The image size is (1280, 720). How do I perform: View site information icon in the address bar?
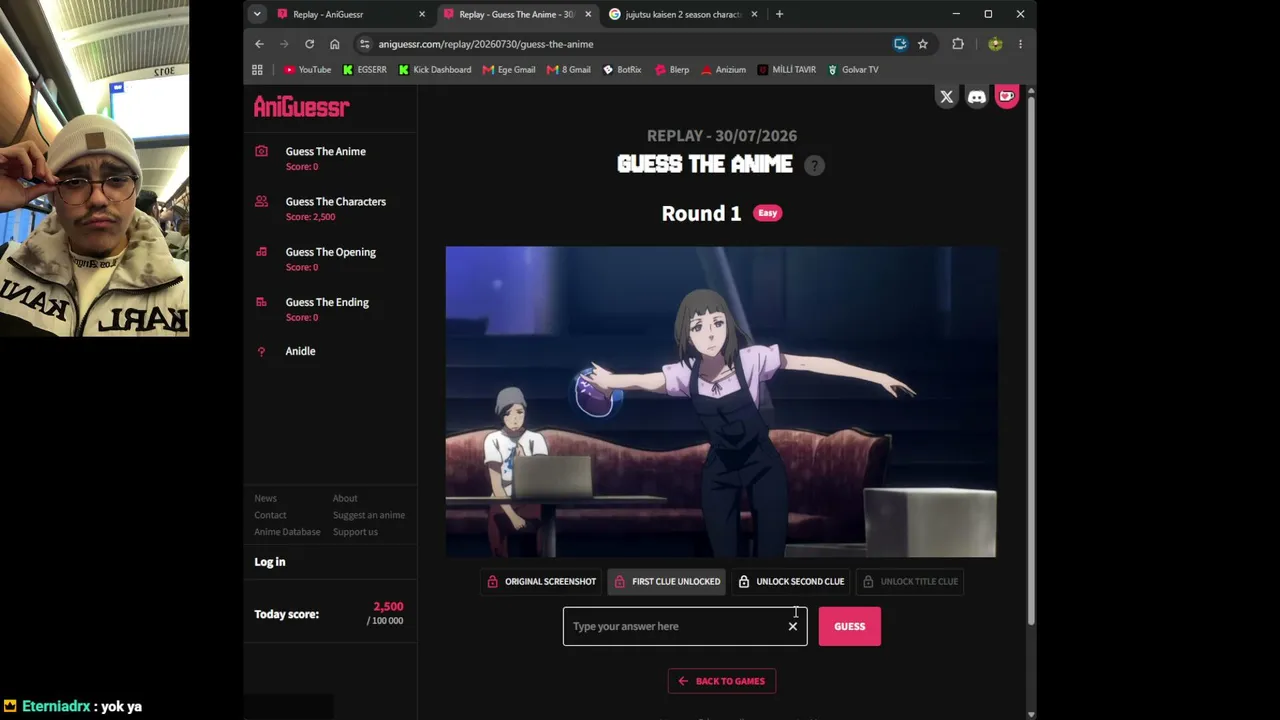click(x=365, y=44)
